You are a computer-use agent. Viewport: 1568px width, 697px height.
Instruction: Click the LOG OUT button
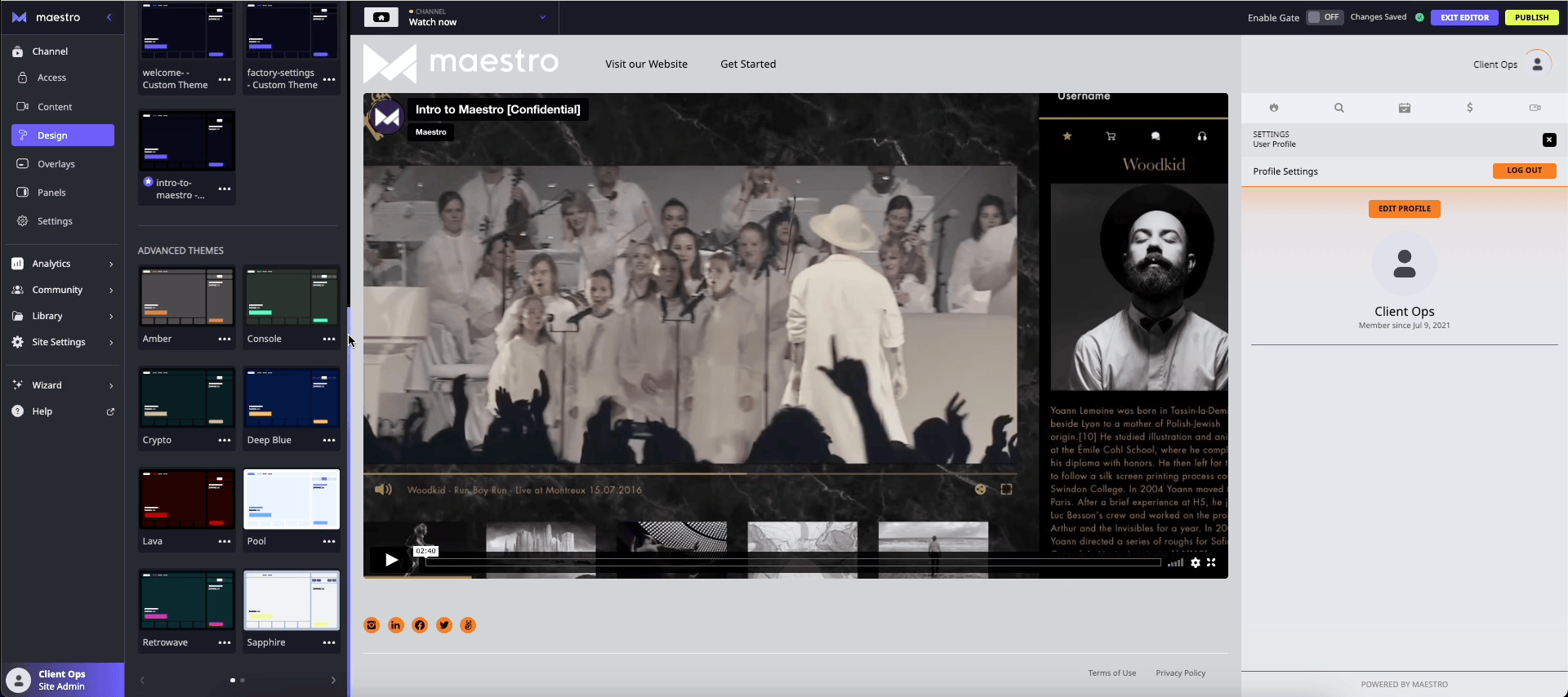coord(1525,171)
